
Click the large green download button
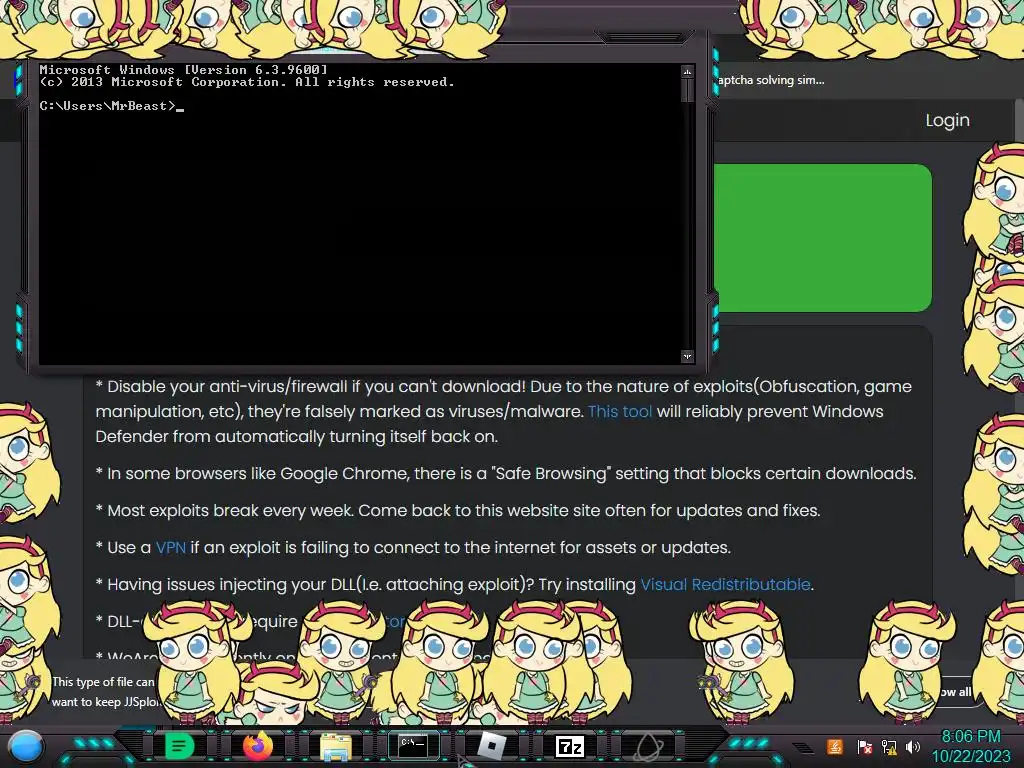tap(822, 238)
